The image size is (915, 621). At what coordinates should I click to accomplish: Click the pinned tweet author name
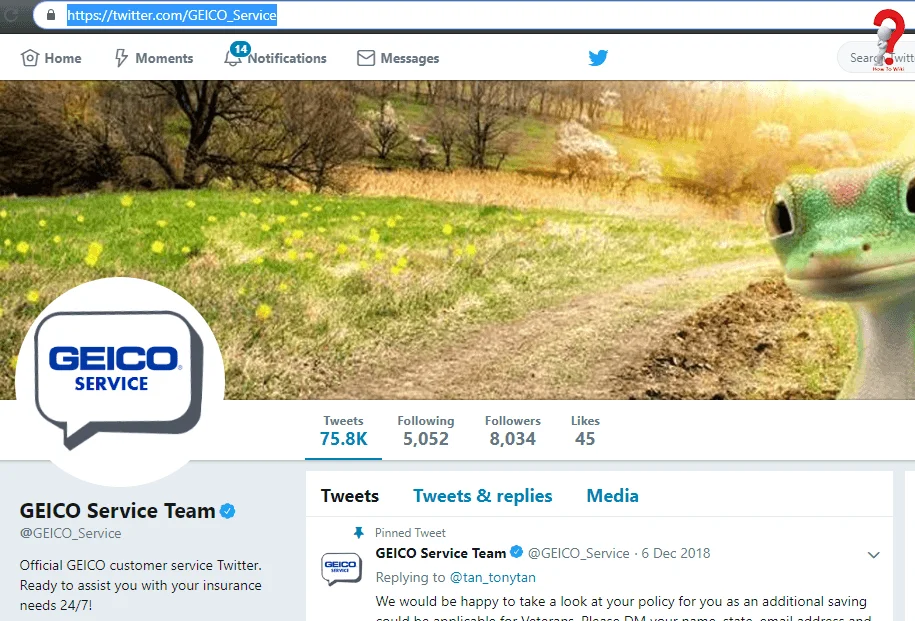tap(441, 553)
